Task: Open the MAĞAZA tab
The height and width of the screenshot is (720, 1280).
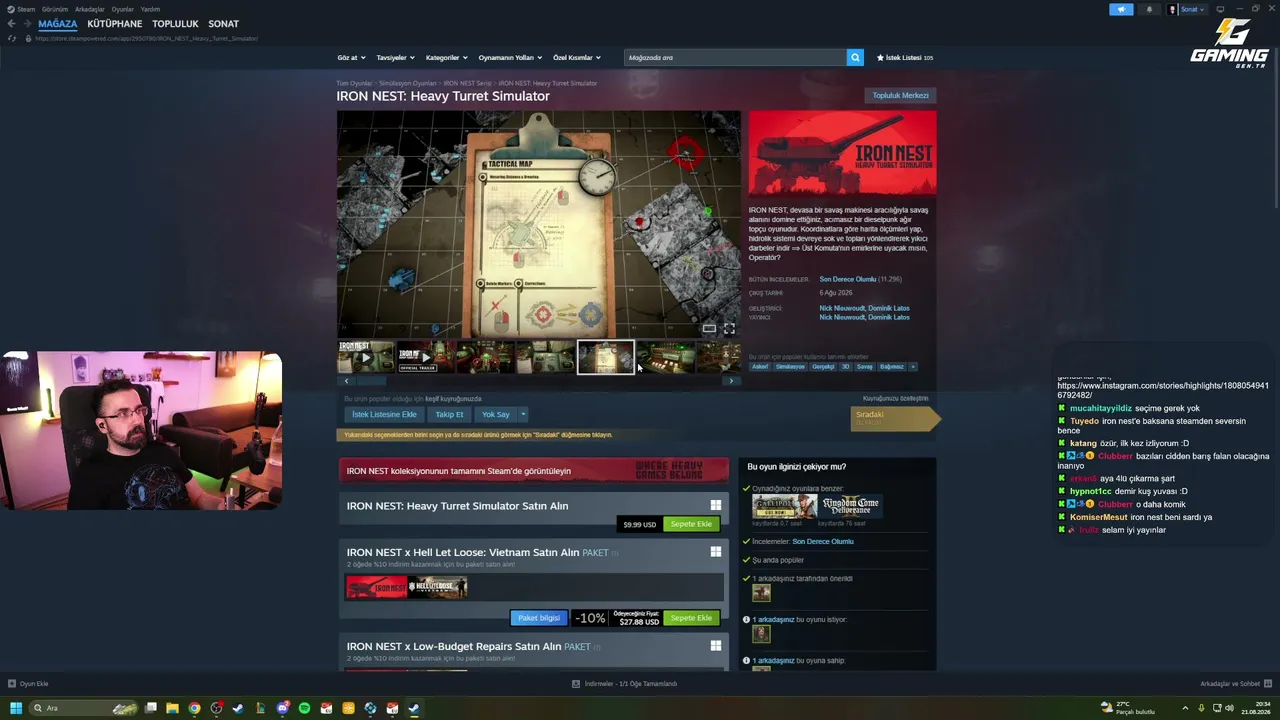Action: (58, 24)
